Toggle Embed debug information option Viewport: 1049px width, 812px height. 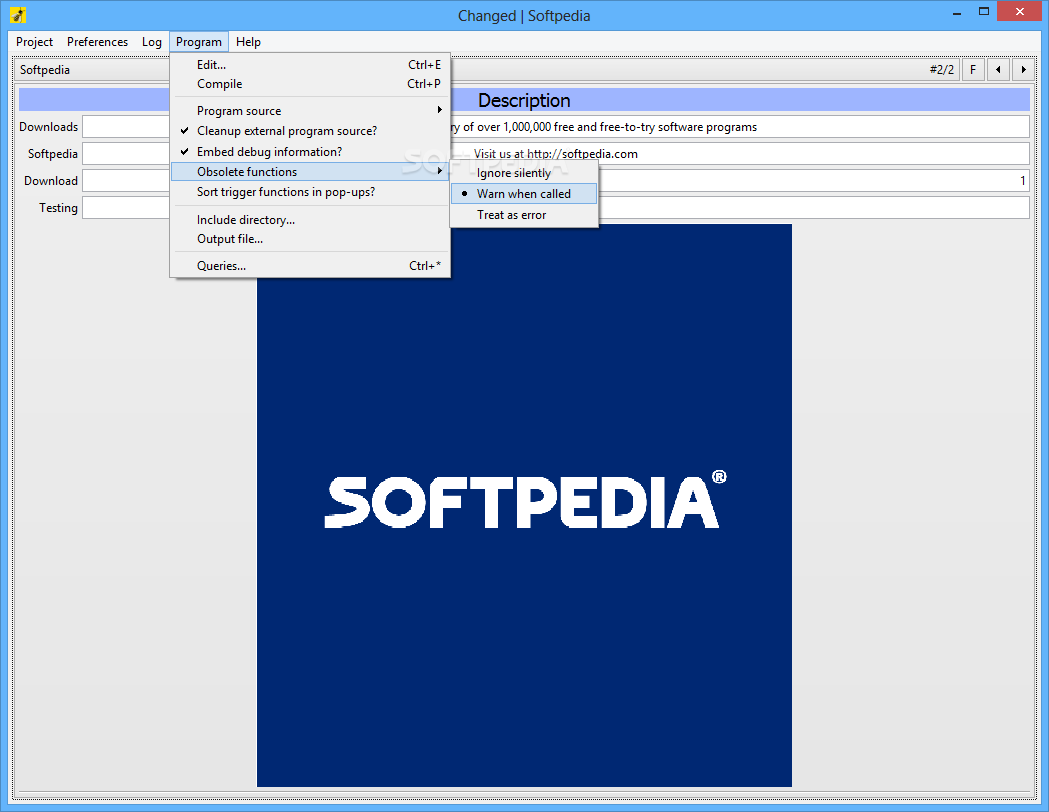(310, 152)
